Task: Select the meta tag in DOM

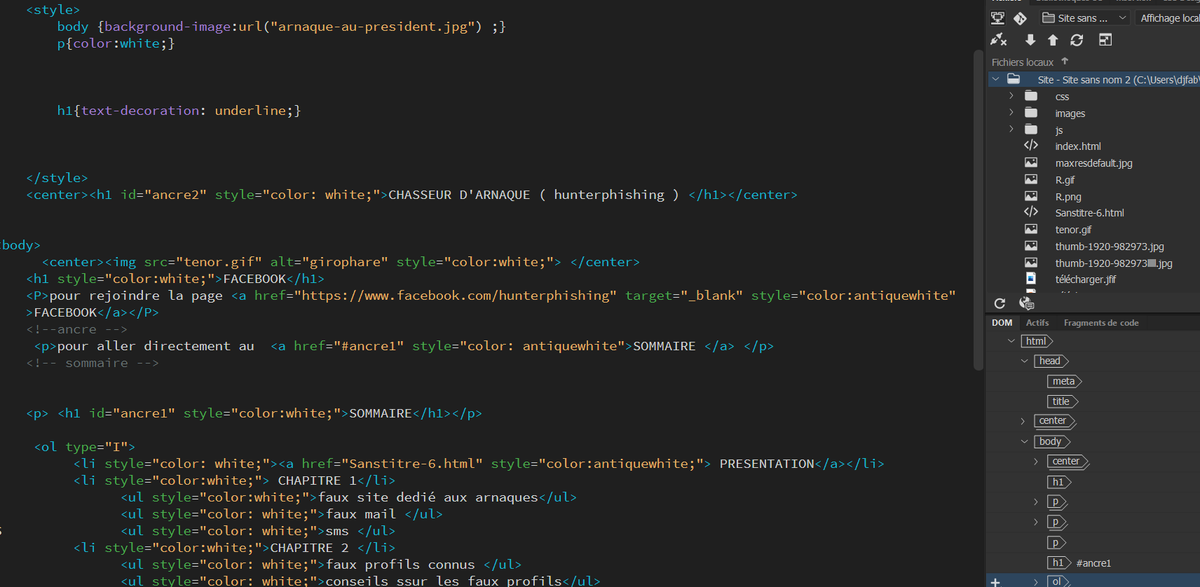Action: pos(1064,381)
